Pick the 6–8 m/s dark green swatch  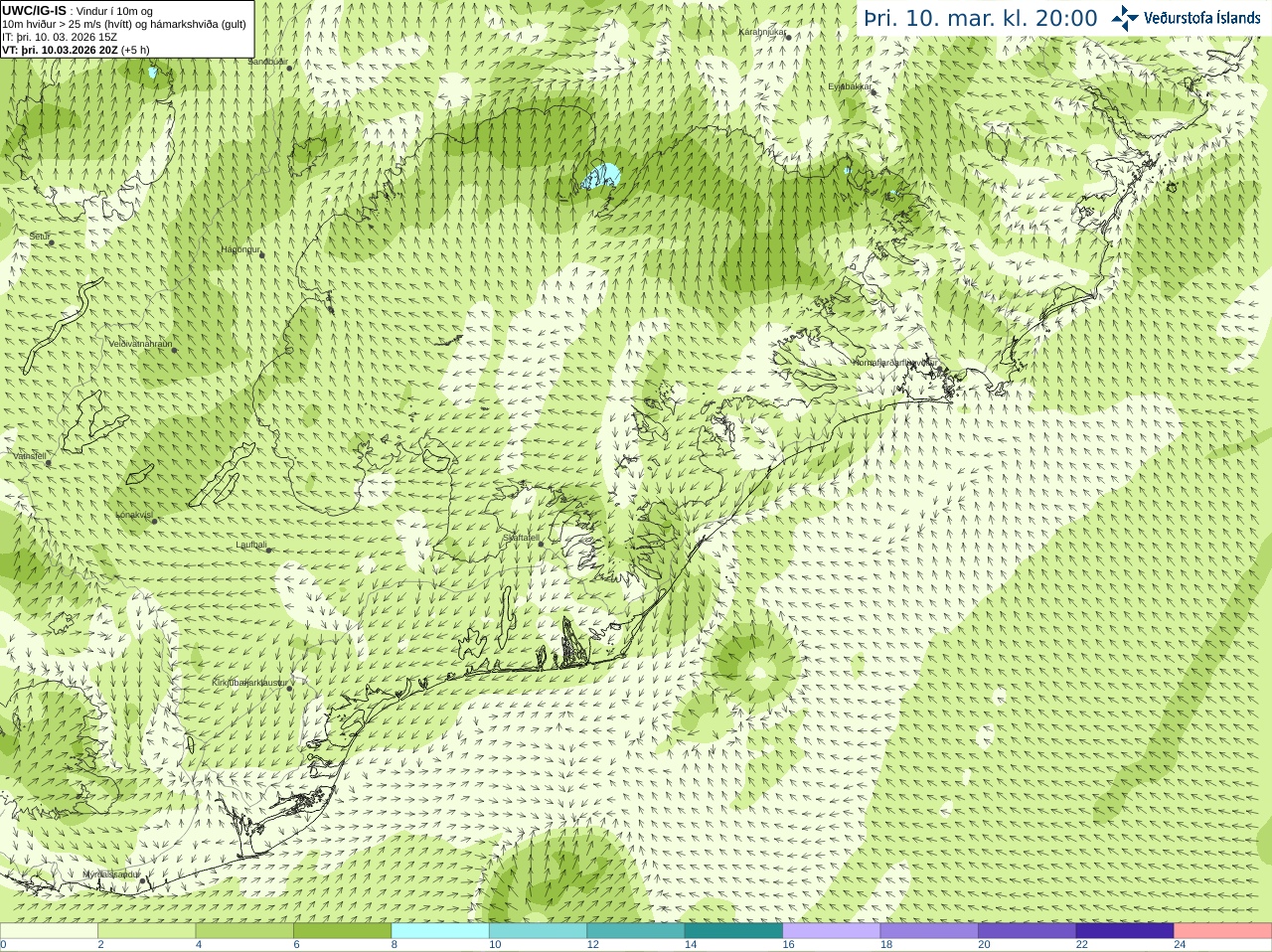(x=342, y=931)
